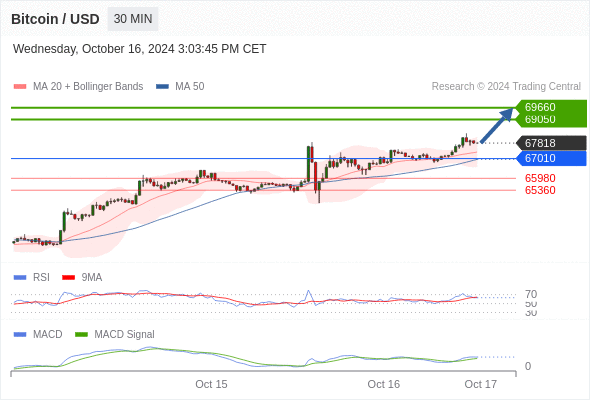Click the 65980 red support level

coord(540,178)
